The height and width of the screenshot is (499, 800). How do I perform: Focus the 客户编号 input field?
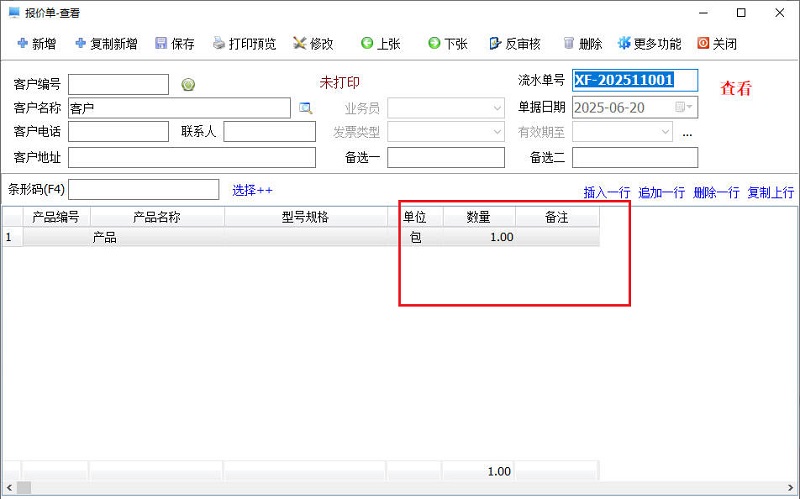118,85
